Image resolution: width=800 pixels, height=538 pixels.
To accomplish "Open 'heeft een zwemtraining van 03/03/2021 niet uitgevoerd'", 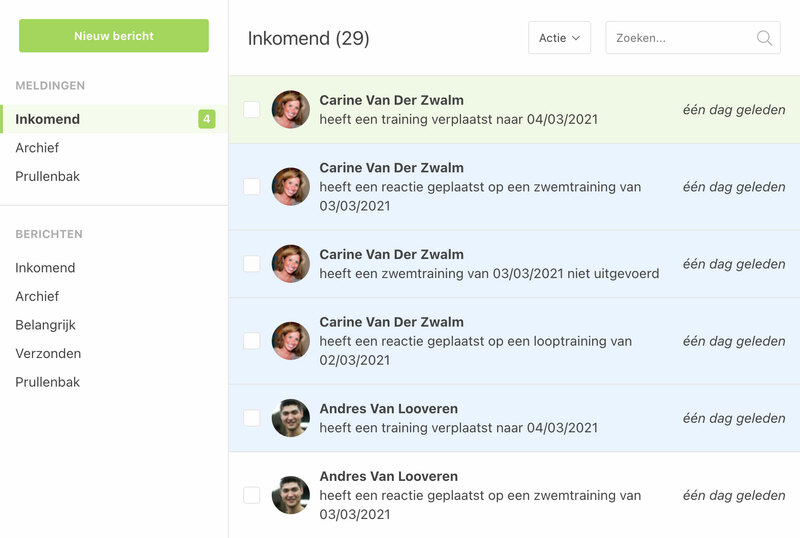I will [489, 274].
